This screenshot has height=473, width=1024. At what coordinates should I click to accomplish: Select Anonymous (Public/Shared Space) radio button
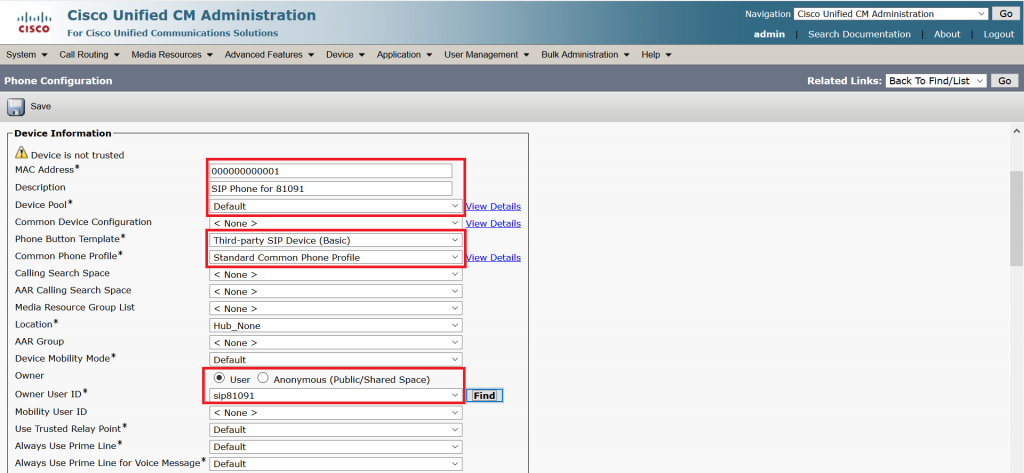tap(264, 379)
